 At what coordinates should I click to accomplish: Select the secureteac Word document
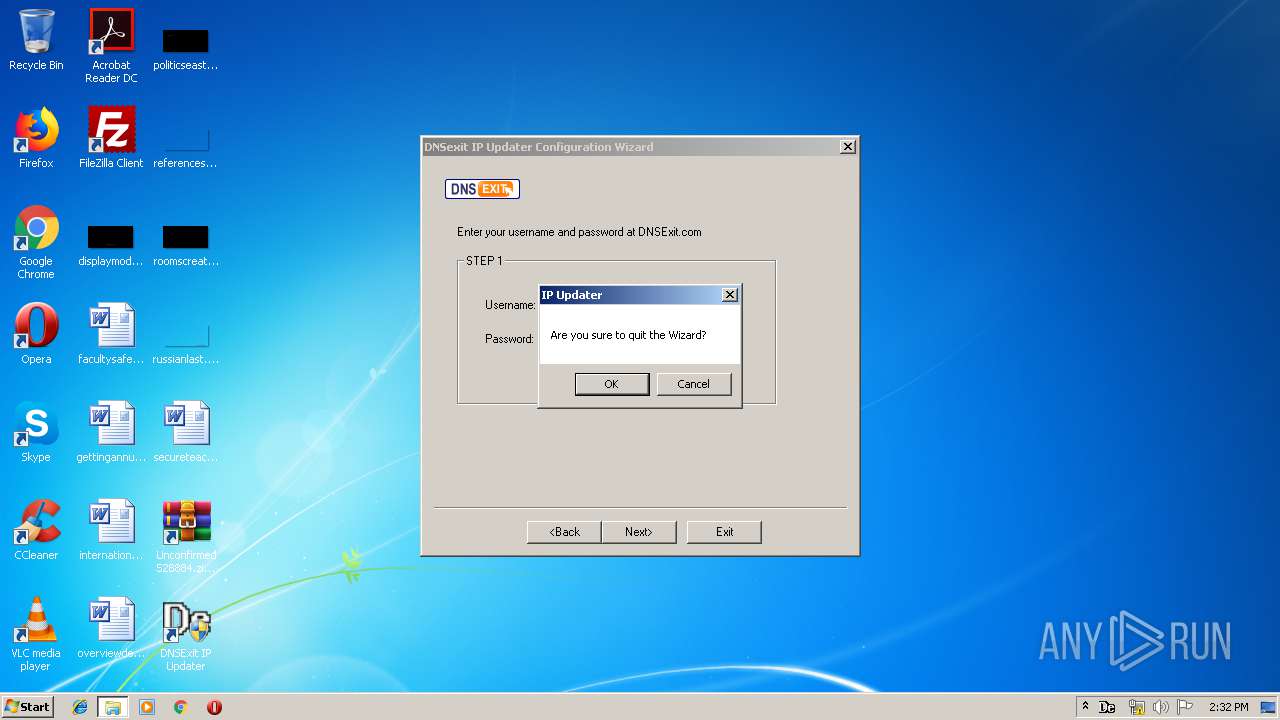click(186, 432)
